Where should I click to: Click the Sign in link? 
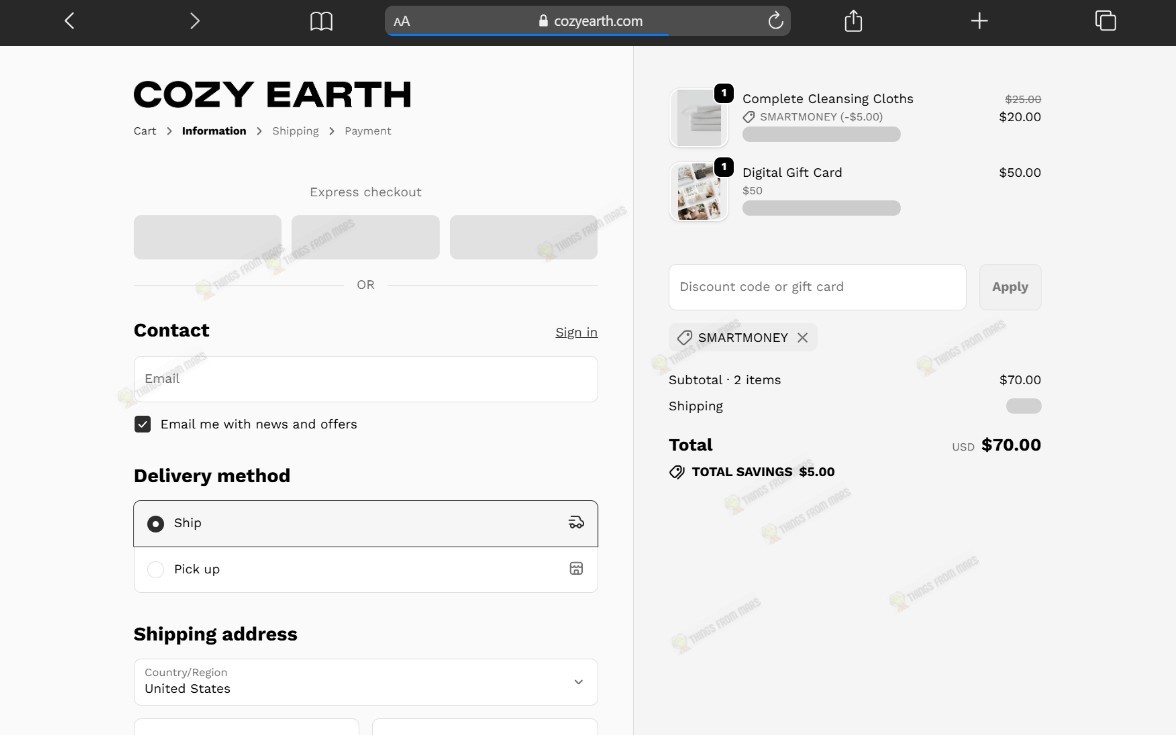(576, 332)
